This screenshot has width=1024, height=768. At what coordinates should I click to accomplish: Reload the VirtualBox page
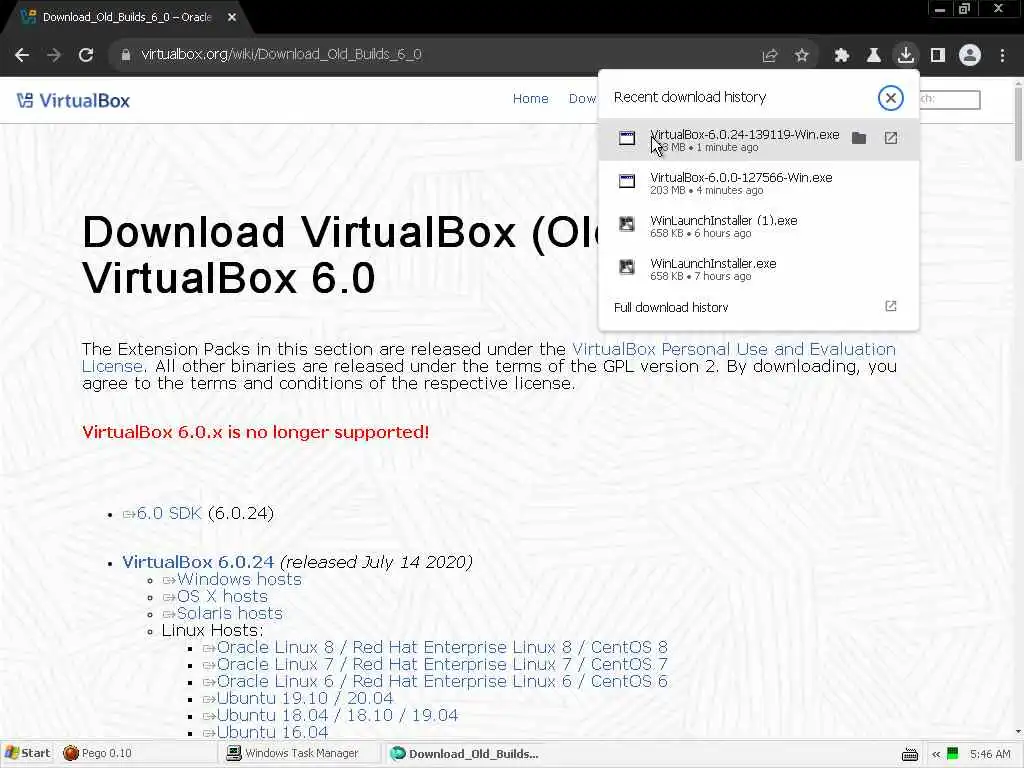pyautogui.click(x=86, y=55)
